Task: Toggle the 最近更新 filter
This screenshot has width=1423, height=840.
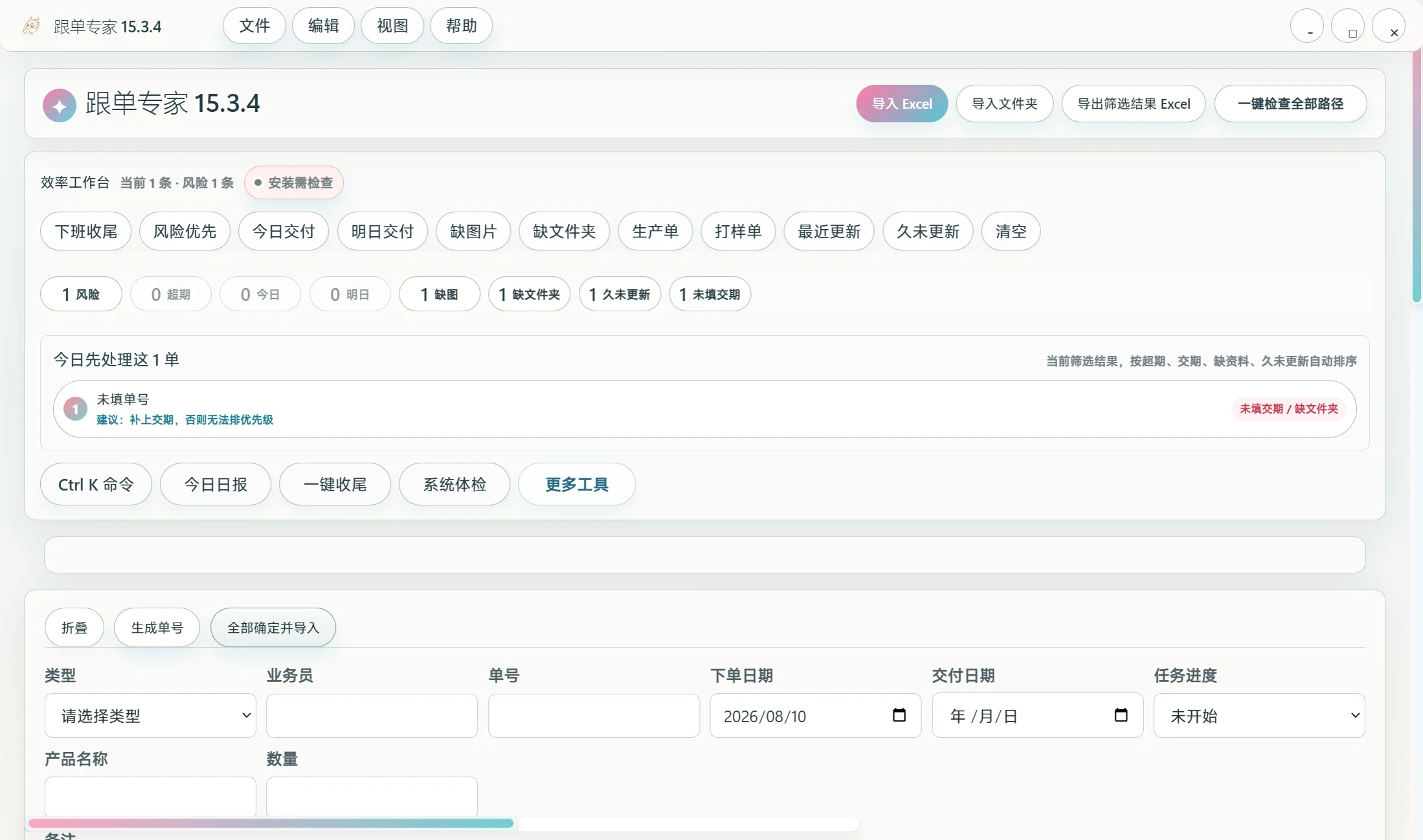Action: click(829, 231)
